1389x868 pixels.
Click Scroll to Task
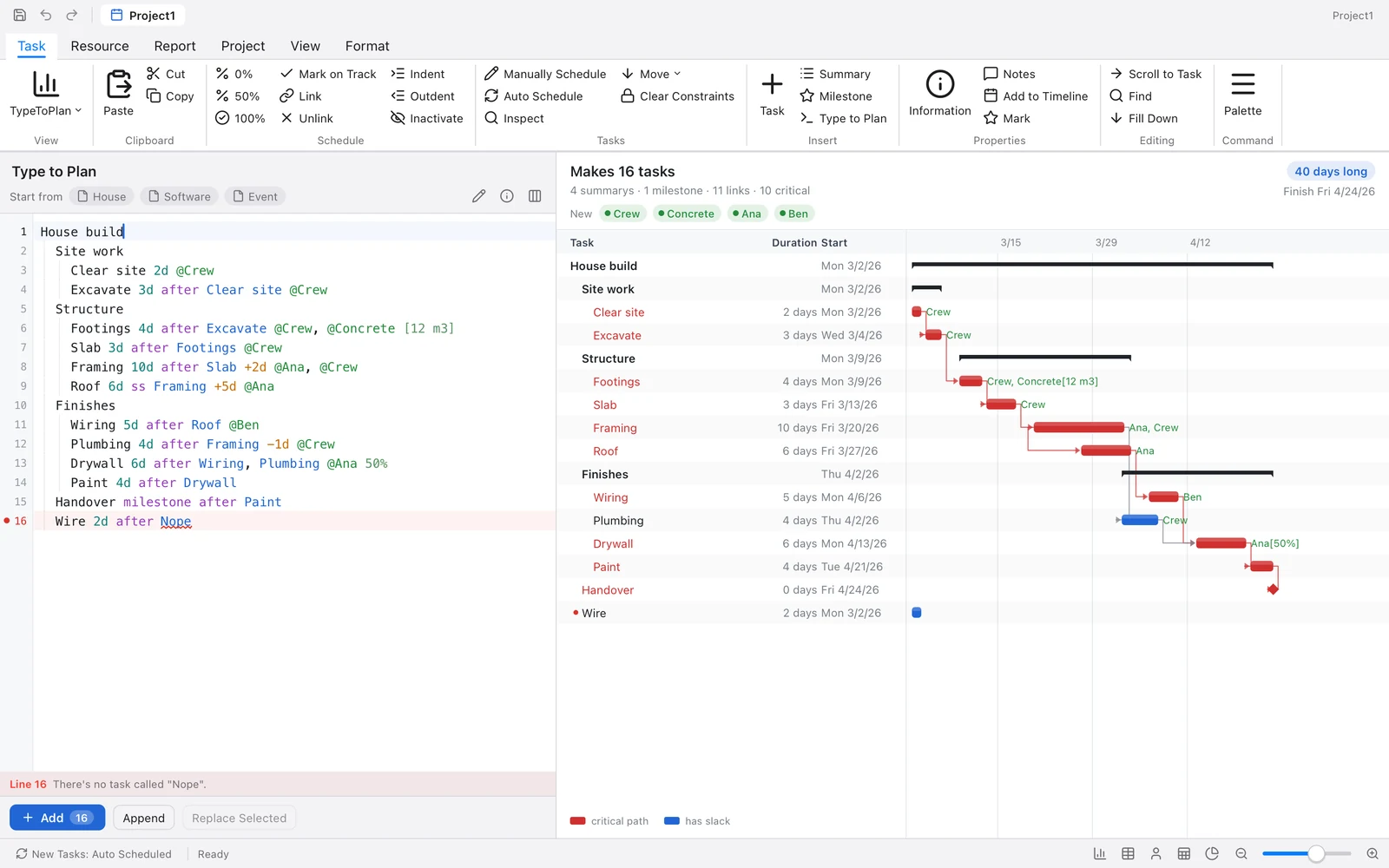(1156, 74)
